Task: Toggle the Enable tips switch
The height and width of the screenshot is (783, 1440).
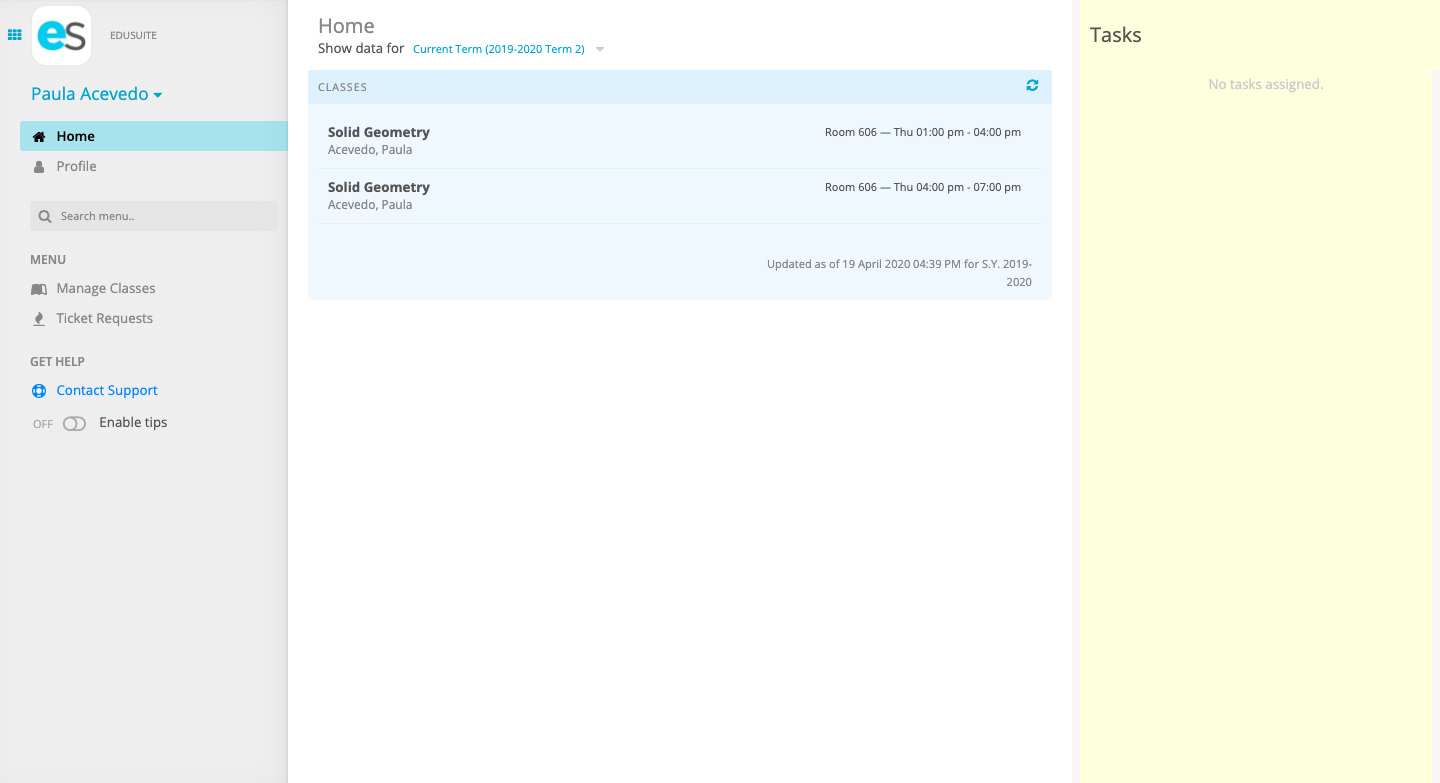Action: 75,424
